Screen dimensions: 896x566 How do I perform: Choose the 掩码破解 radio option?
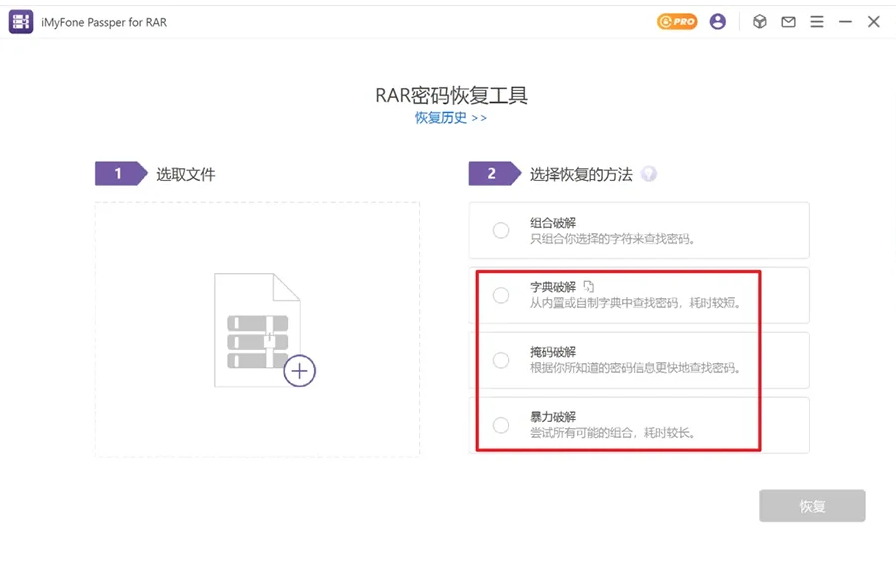[x=501, y=360]
